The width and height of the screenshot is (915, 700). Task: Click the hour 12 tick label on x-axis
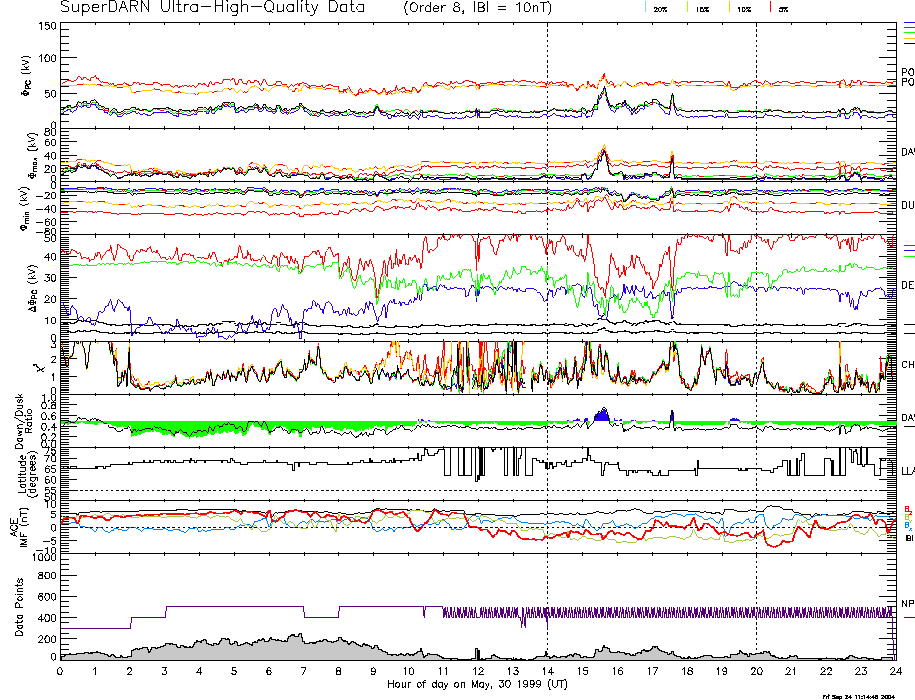[478, 671]
